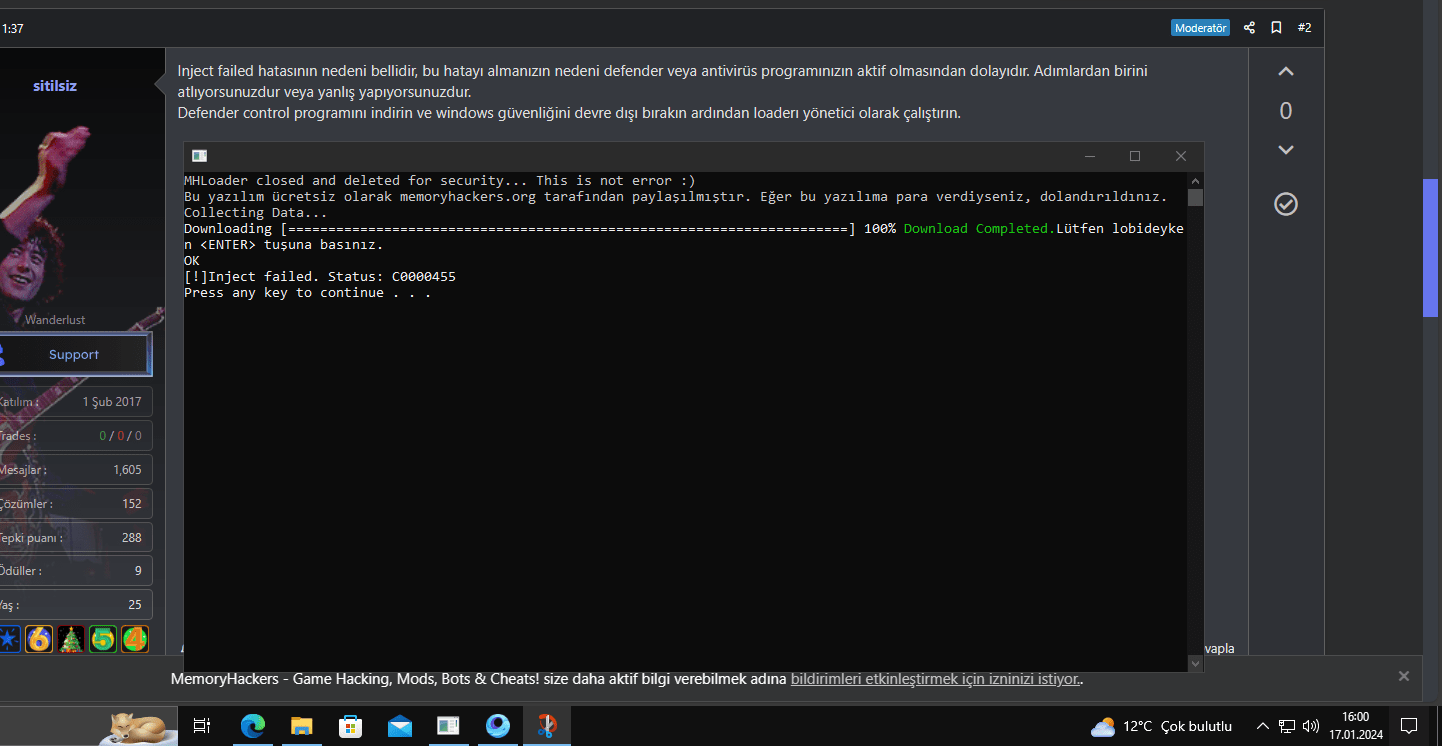Click the 'bildirimleri etkinleştirmek için izninizi istiyor' link
1442x746 pixels.
tap(936, 679)
